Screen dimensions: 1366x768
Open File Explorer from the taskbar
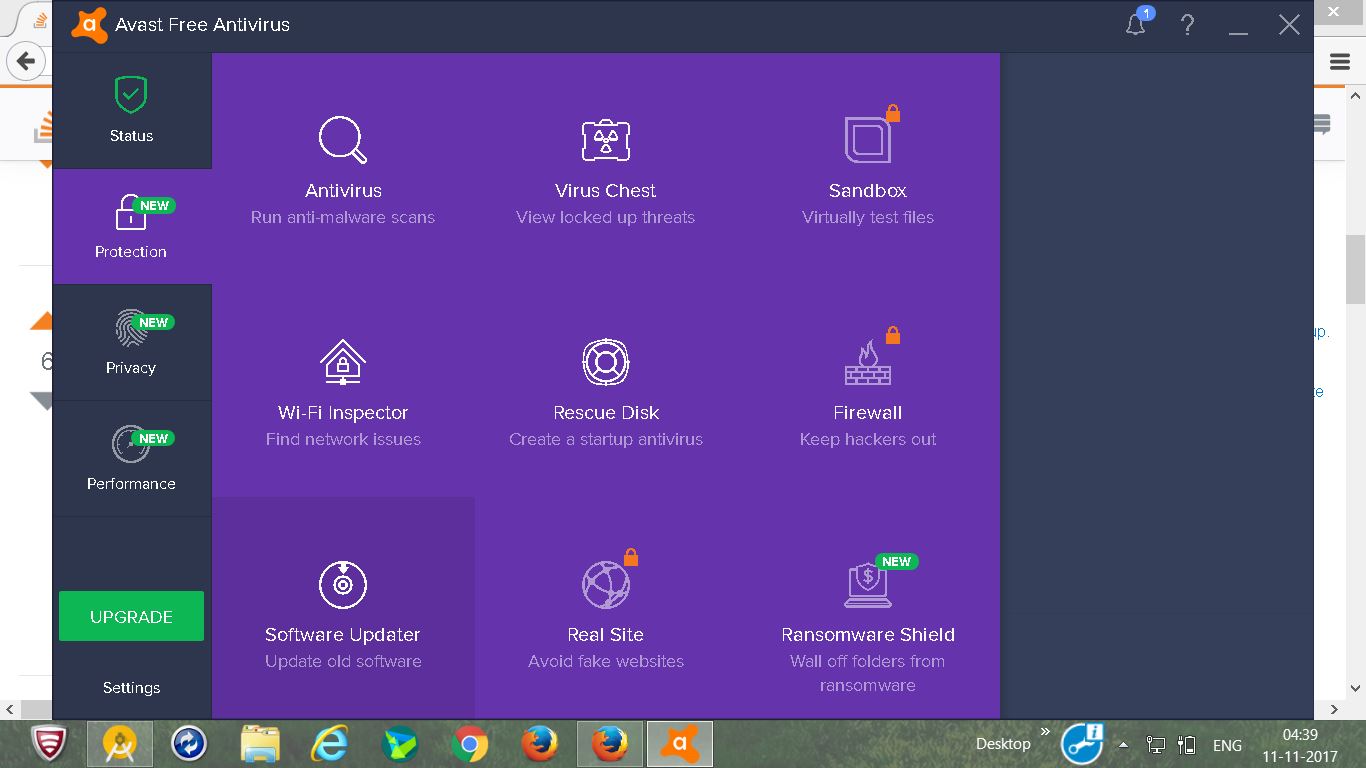point(260,744)
